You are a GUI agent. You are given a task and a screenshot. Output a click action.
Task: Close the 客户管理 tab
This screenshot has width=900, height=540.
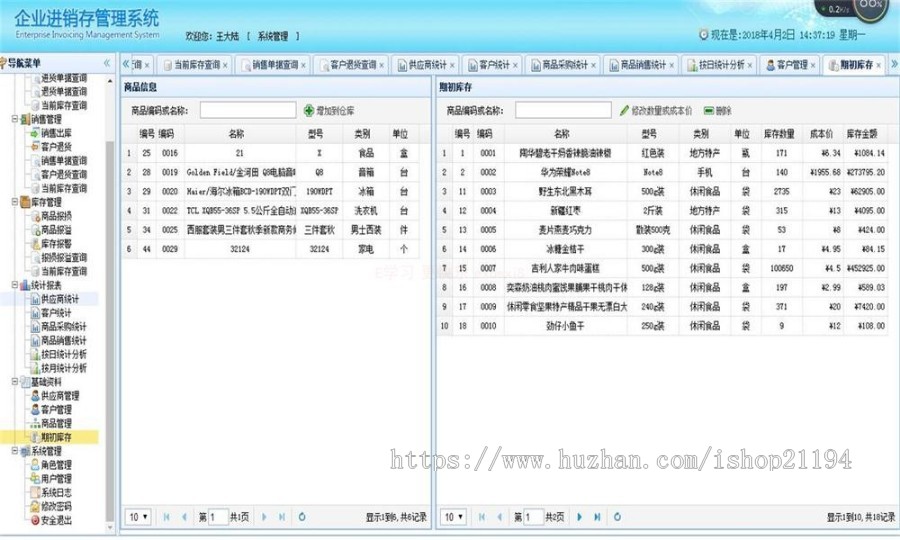[x=813, y=65]
